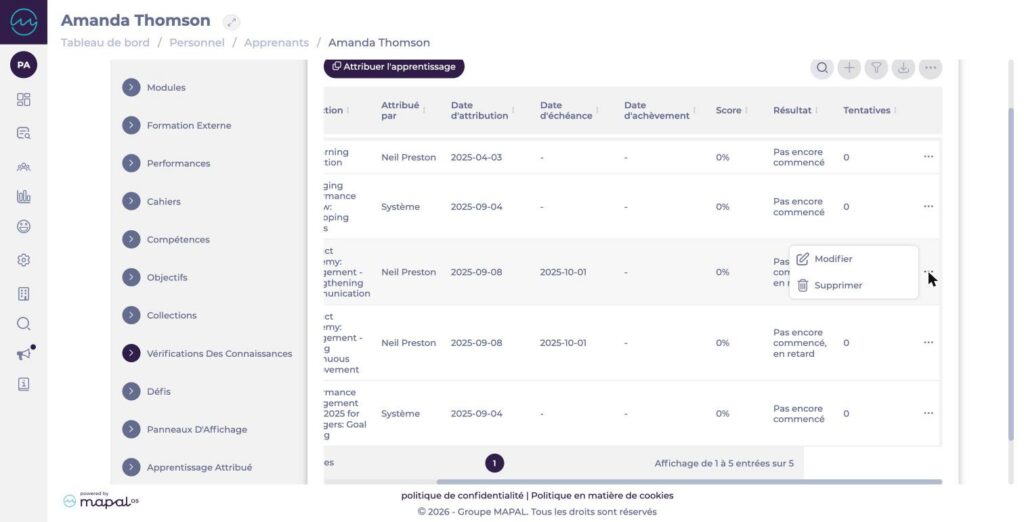
Task: Open row actions for 'gers: Goal' Système row
Action: click(x=928, y=413)
